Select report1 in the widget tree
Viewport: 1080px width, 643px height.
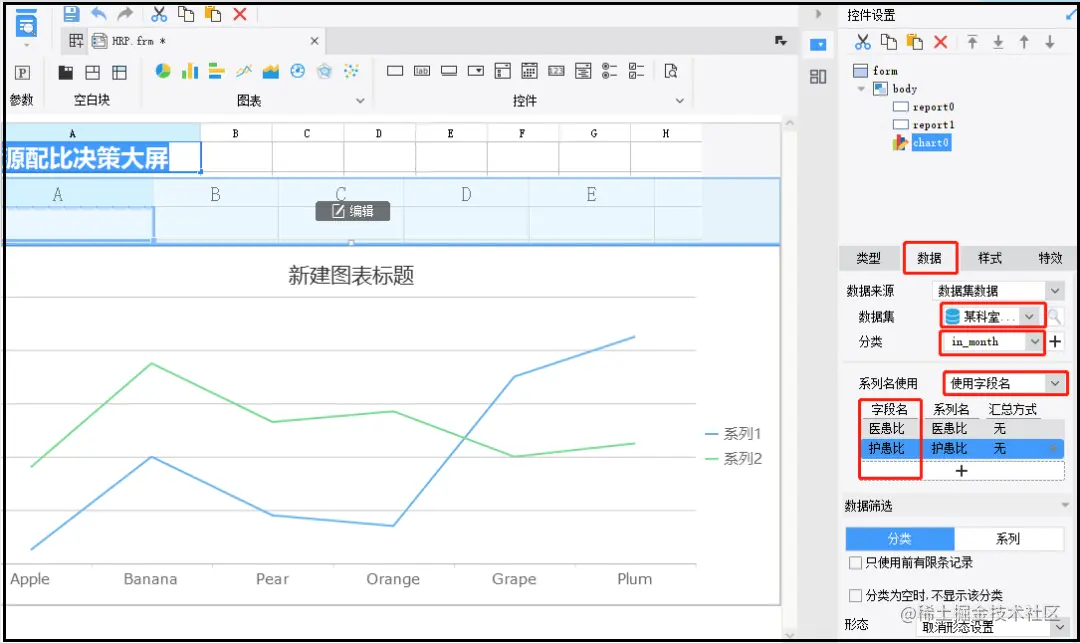[933, 125]
